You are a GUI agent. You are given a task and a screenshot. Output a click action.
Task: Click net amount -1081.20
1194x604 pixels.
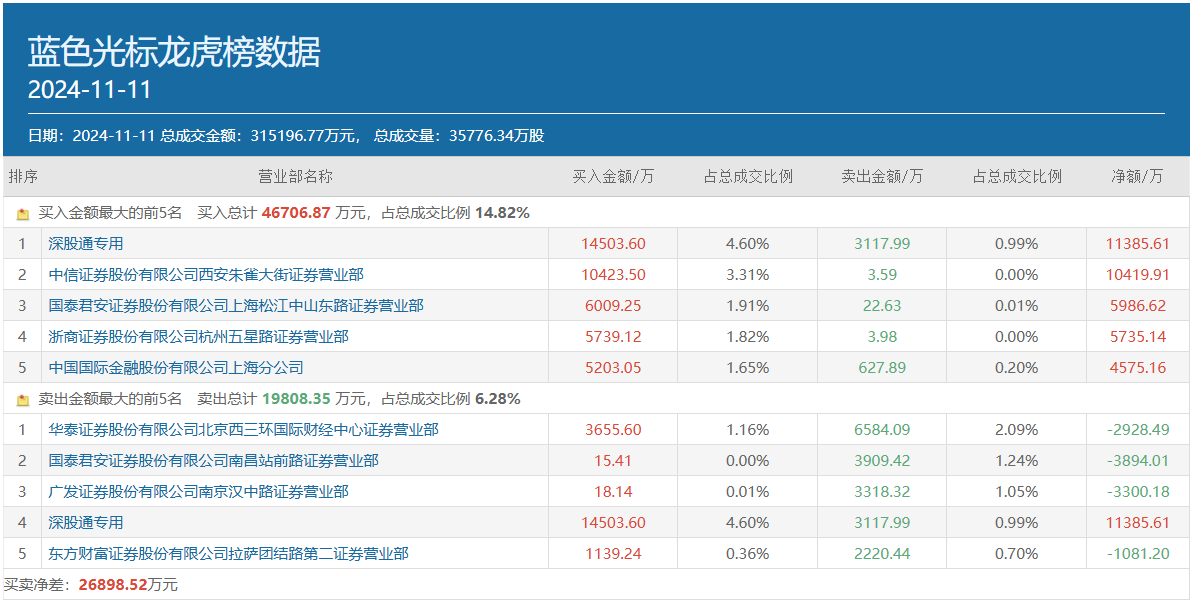[x=1138, y=554]
